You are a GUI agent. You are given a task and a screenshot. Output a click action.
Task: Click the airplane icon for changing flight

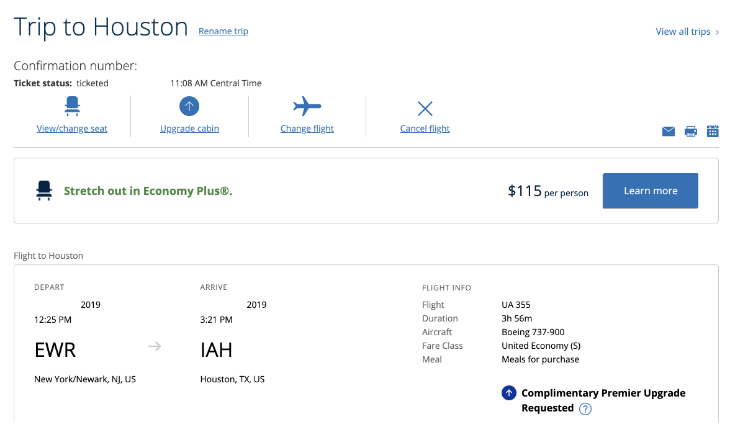[307, 106]
